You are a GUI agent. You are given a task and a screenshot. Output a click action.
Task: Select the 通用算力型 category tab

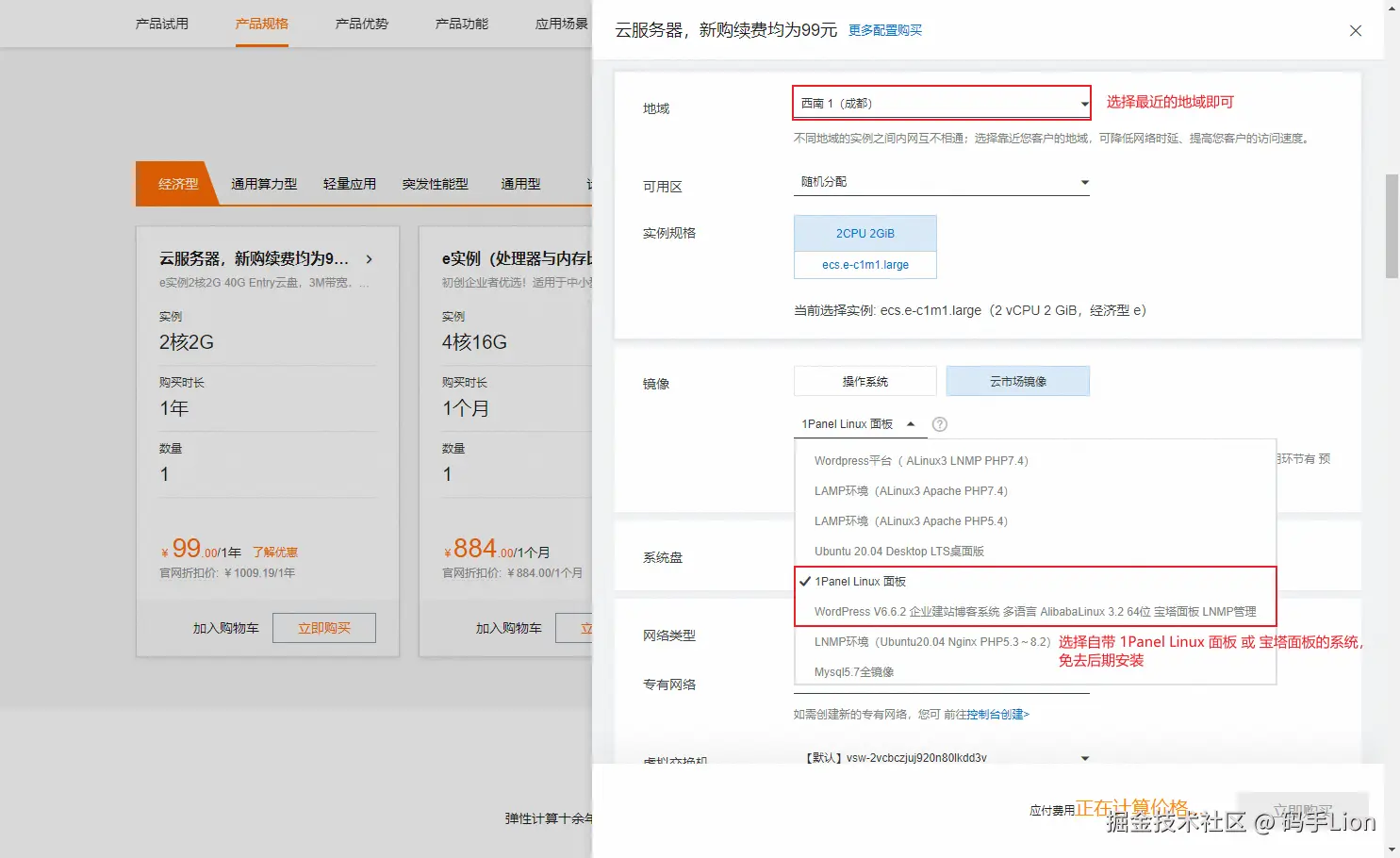[264, 184]
